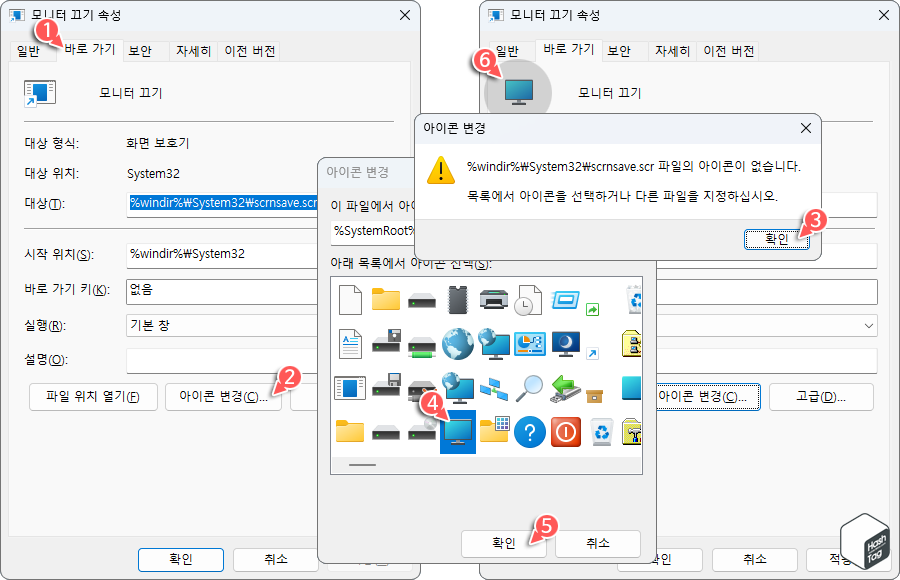Select the red power button icon

coord(565,433)
